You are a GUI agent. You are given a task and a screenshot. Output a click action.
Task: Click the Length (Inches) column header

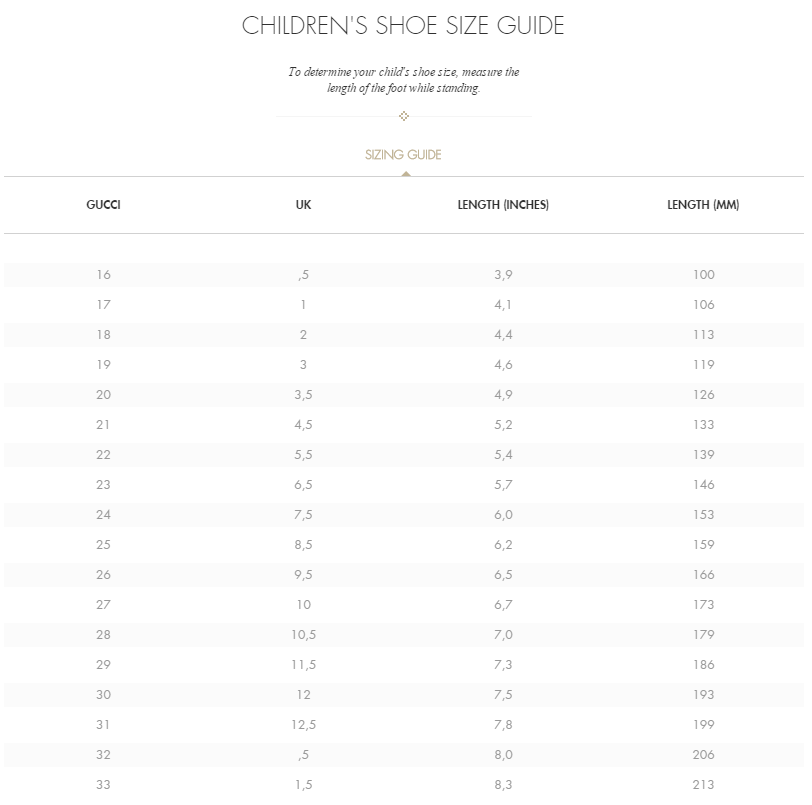[x=503, y=205]
